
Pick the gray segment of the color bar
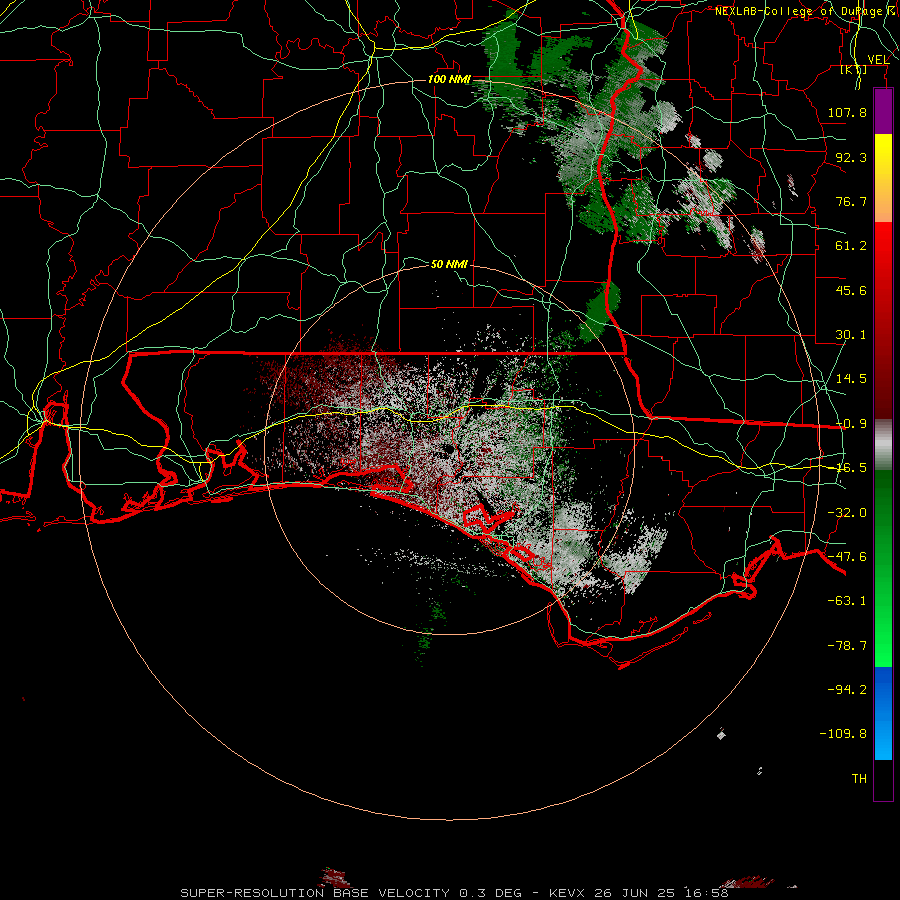883,444
